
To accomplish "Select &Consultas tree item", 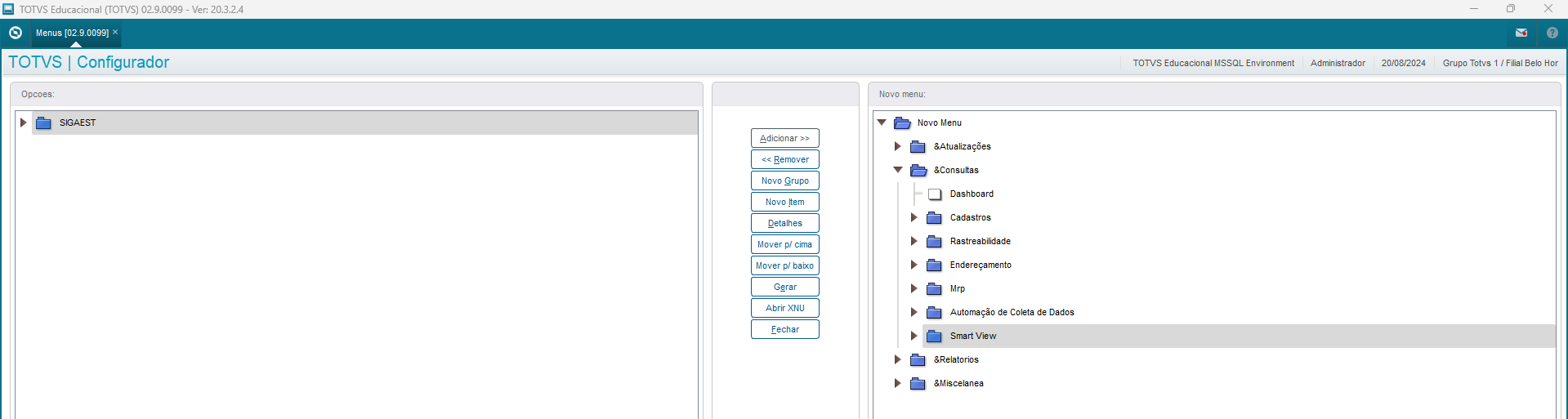I will tap(956, 170).
